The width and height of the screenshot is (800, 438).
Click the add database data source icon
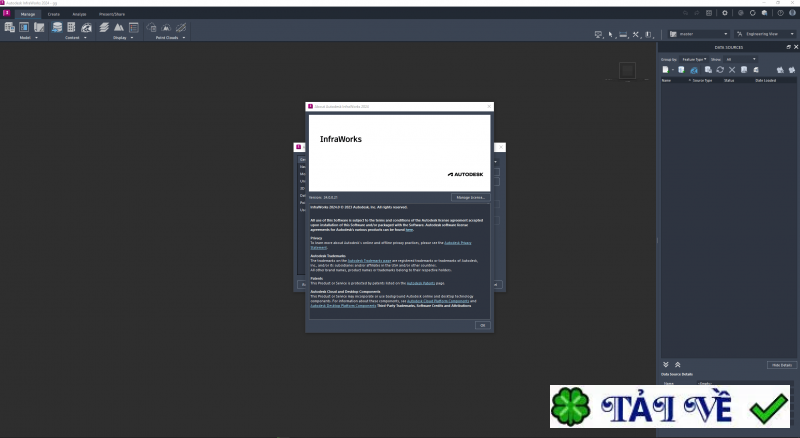(x=681, y=70)
